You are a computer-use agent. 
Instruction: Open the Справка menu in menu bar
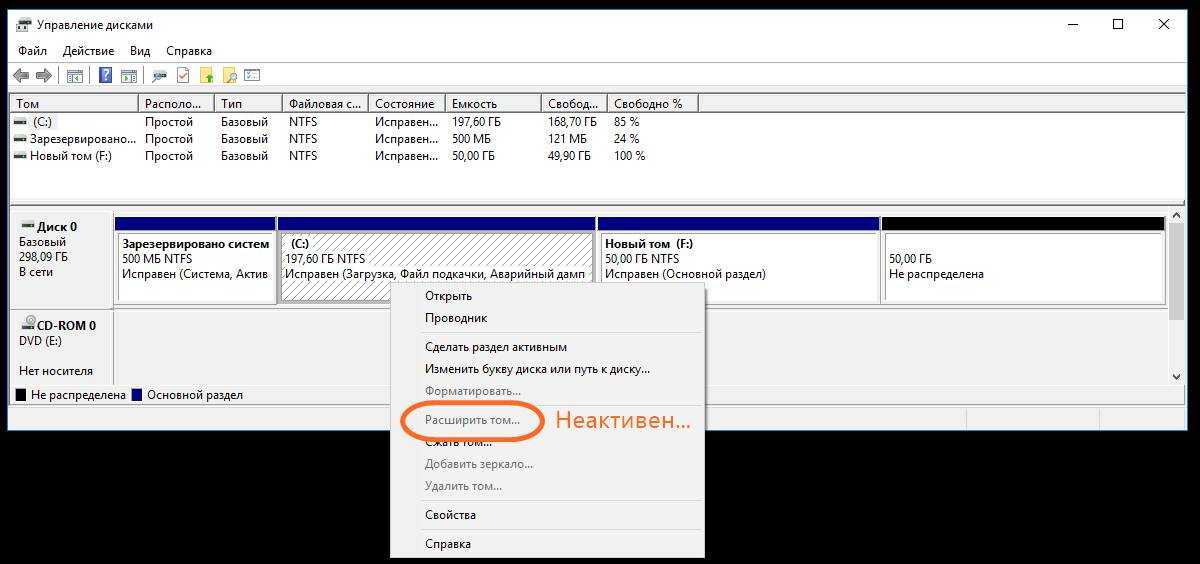[x=189, y=50]
